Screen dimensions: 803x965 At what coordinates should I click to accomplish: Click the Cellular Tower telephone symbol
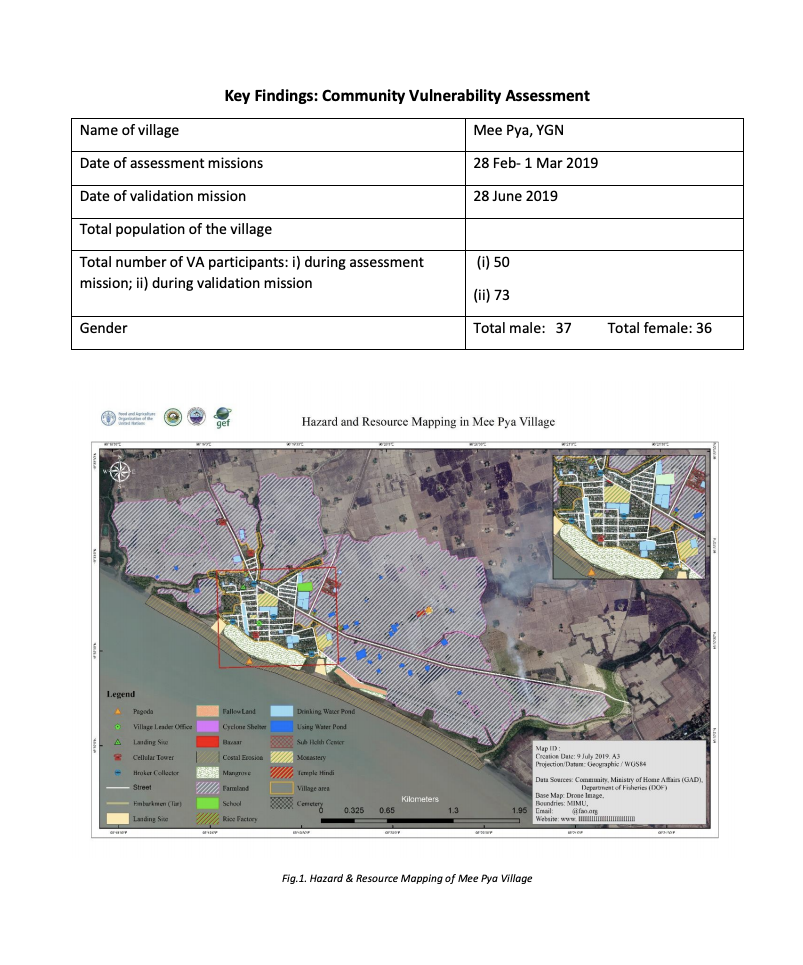[x=118, y=758]
